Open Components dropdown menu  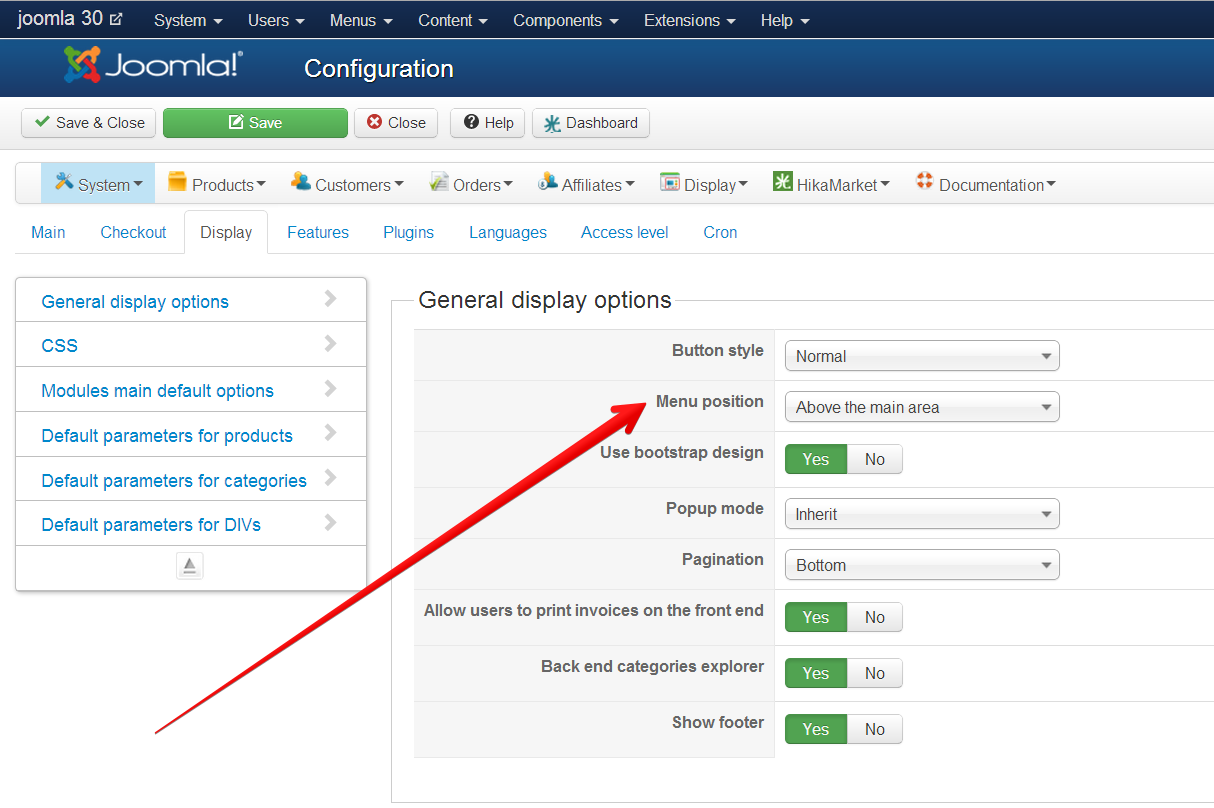click(x=566, y=20)
